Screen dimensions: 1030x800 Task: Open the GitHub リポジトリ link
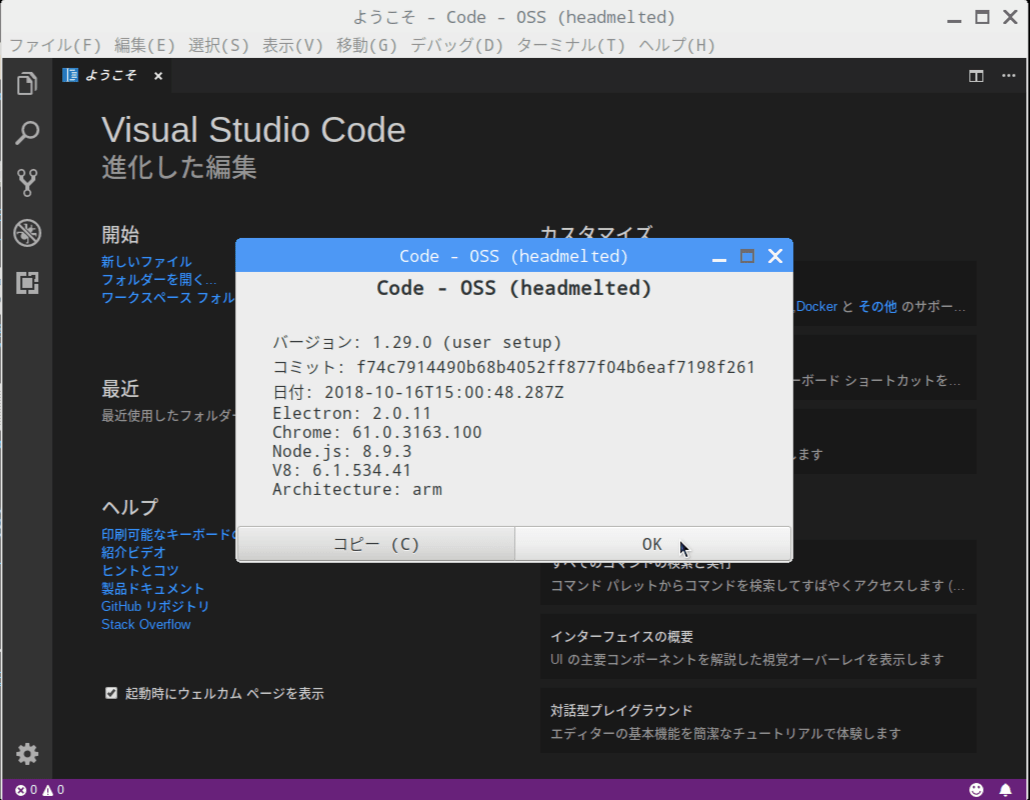[155, 606]
